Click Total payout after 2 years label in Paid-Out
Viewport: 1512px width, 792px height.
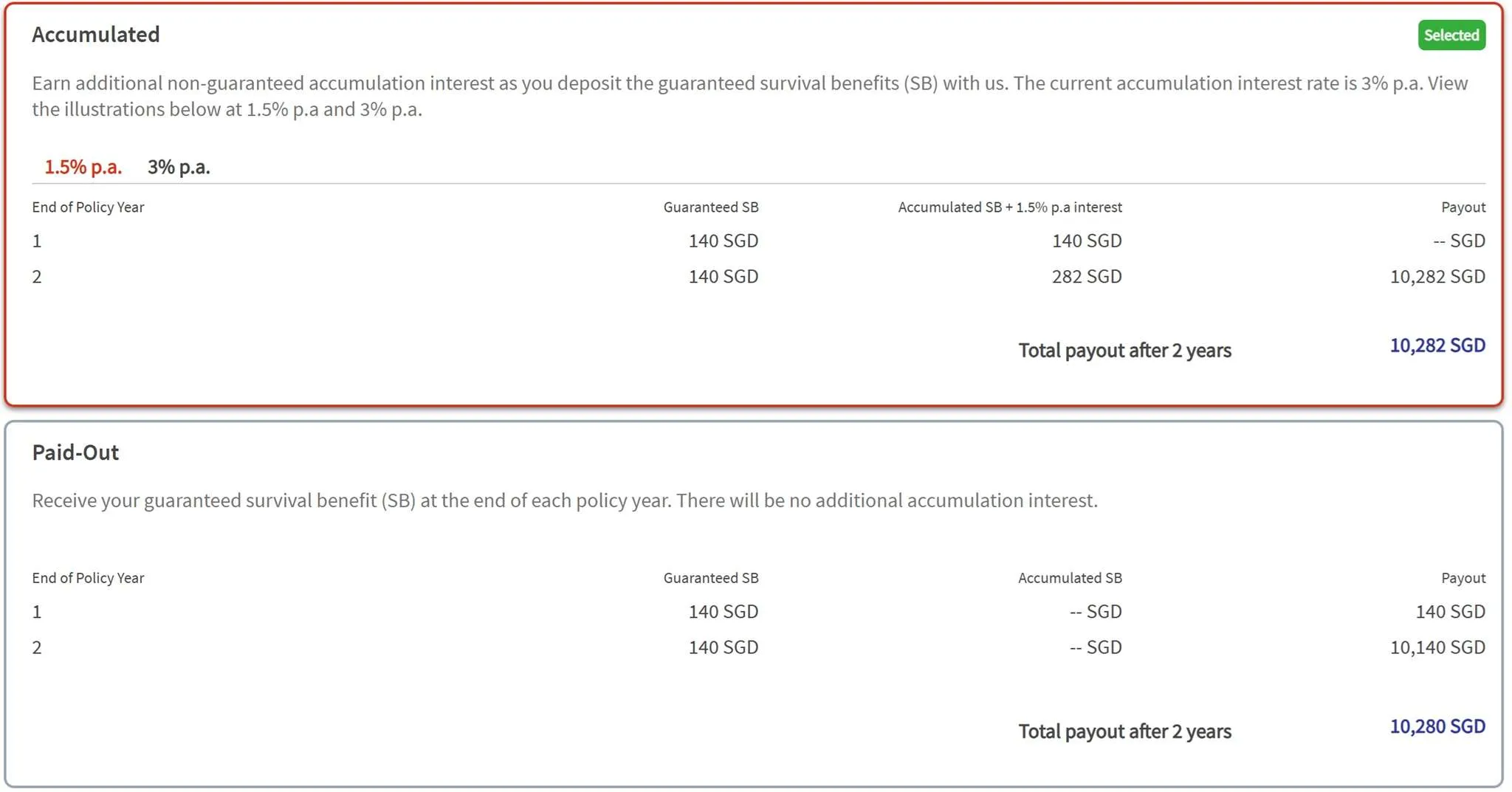click(x=1125, y=731)
